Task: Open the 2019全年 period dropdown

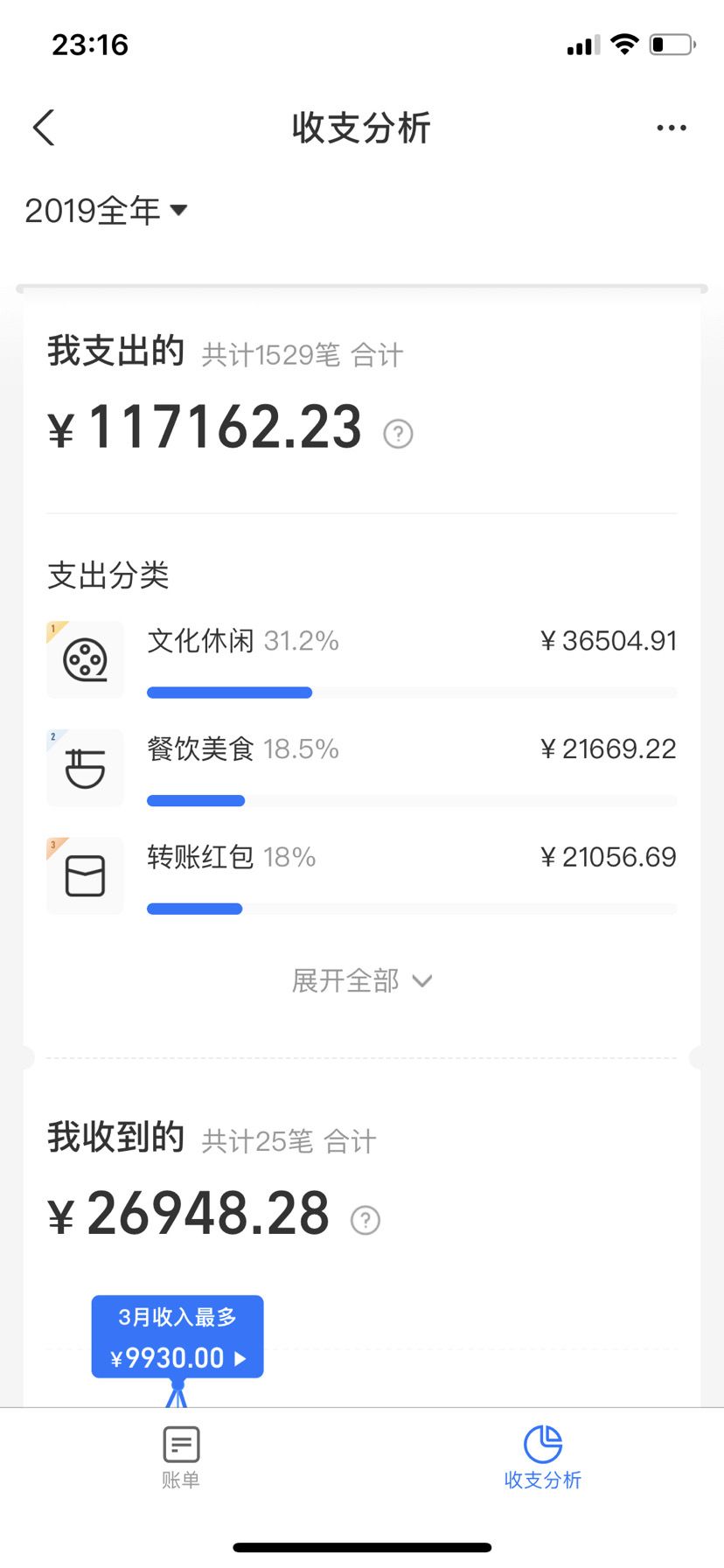Action: click(106, 211)
